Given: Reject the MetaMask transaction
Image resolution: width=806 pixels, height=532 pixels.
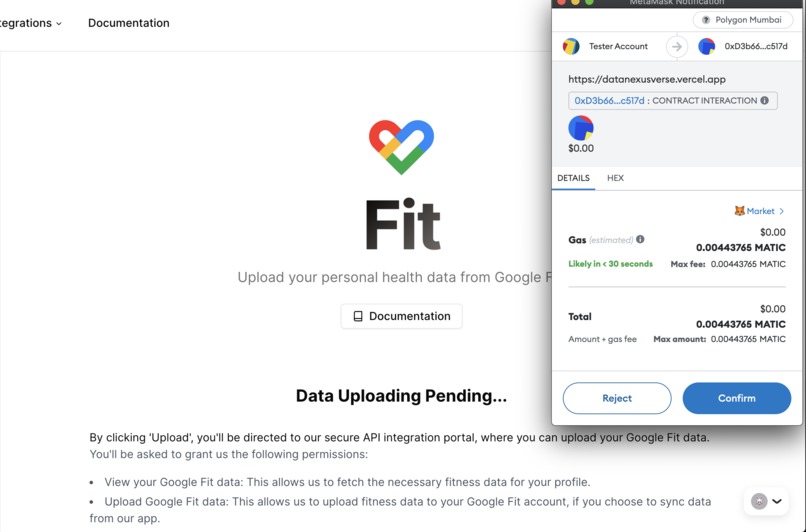Looking at the screenshot, I should coord(617,398).
